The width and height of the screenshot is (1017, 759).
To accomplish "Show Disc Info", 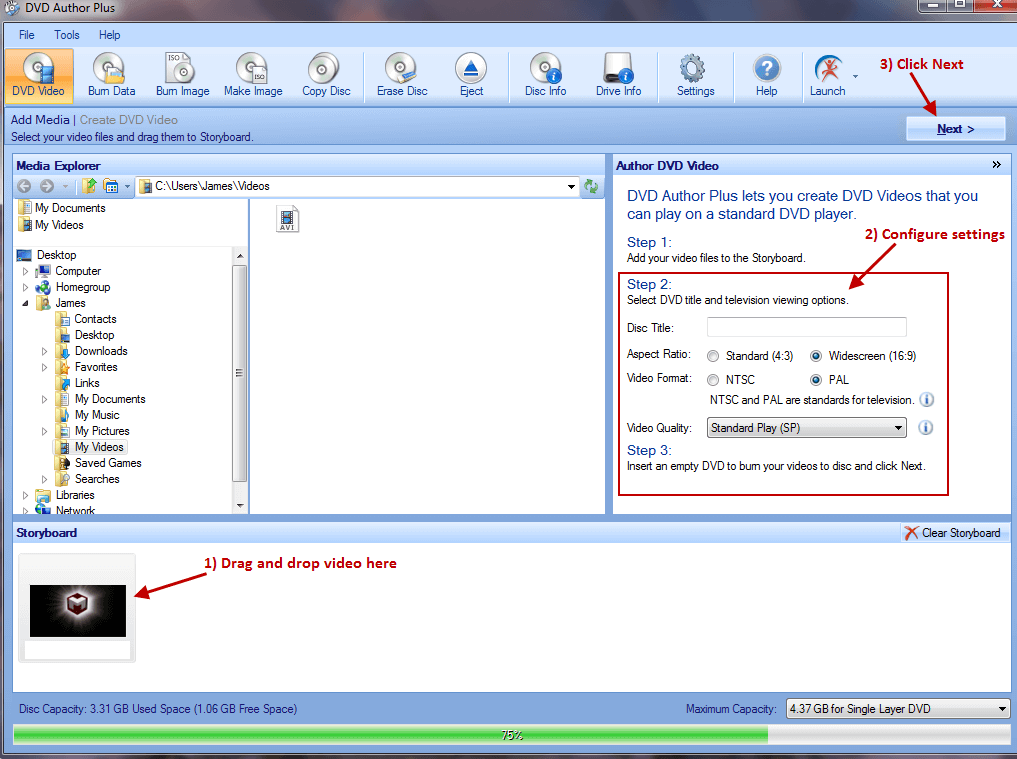I will click(545, 75).
